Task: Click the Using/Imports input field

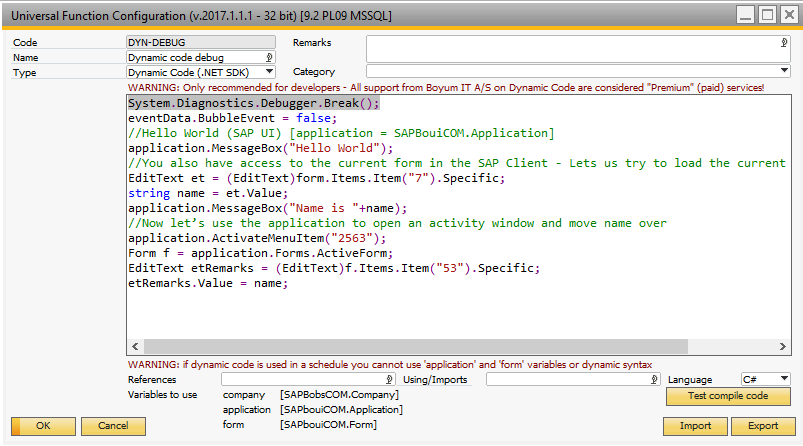Action: pos(573,379)
